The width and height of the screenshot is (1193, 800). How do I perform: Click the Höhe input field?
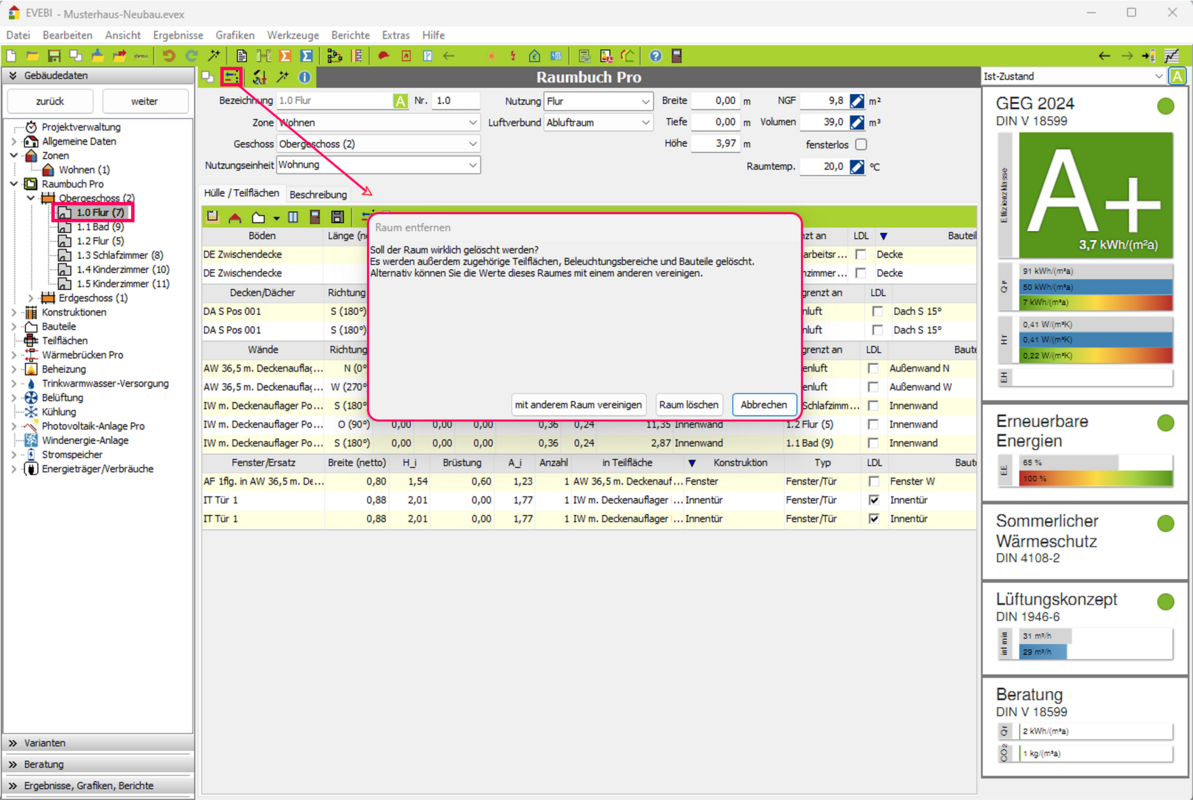tap(714, 144)
